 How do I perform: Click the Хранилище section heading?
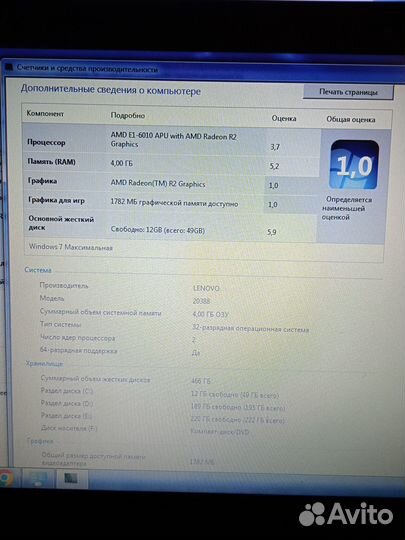pyautogui.click(x=44, y=363)
